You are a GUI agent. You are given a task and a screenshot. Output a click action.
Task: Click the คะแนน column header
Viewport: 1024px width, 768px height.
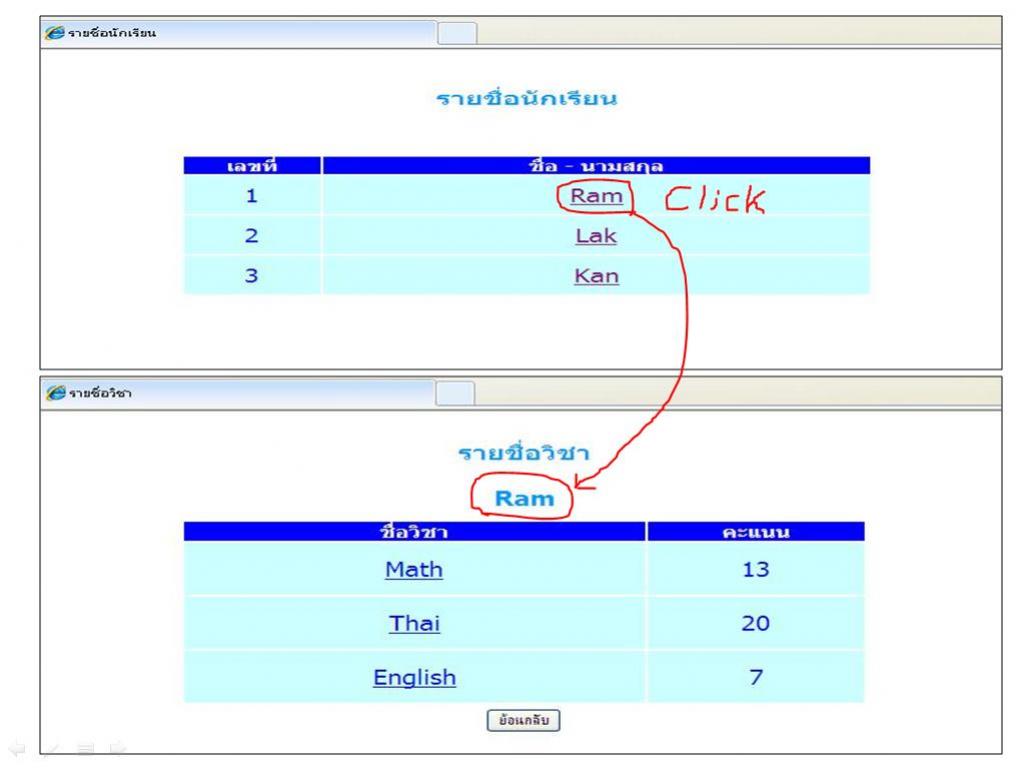tap(756, 532)
